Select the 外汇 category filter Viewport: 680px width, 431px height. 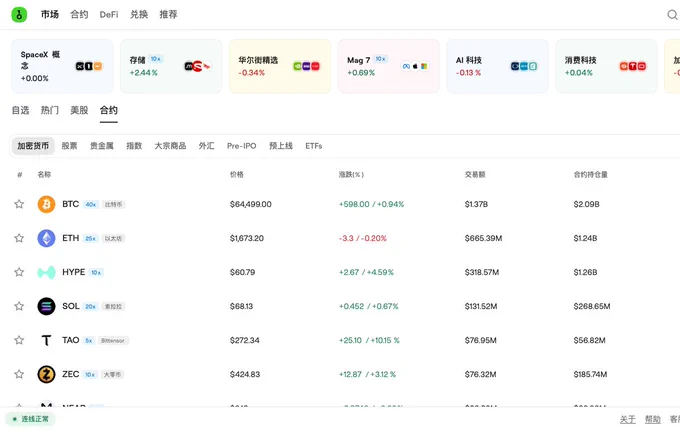point(206,146)
